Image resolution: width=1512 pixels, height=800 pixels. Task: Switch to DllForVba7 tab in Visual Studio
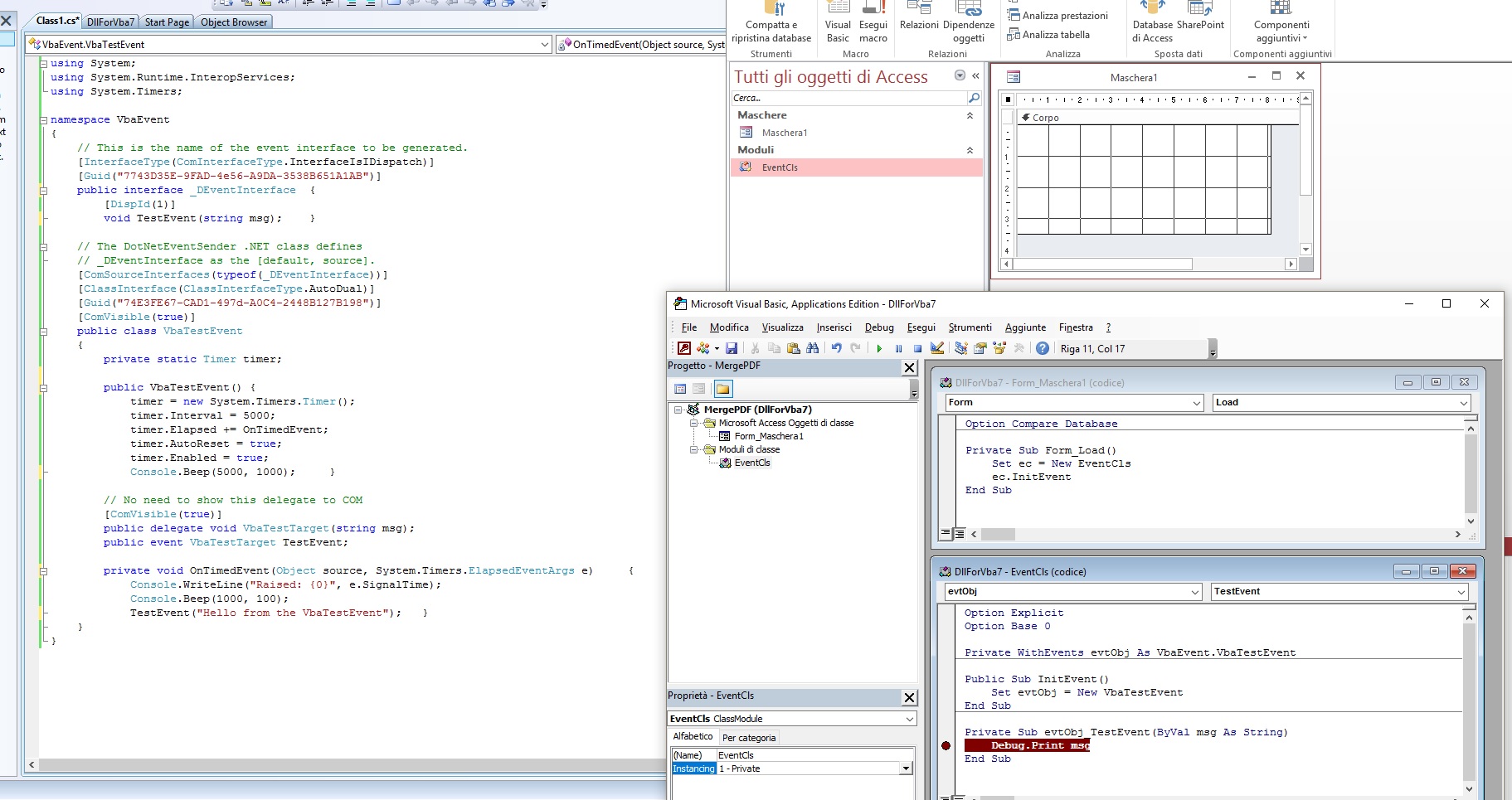click(110, 22)
